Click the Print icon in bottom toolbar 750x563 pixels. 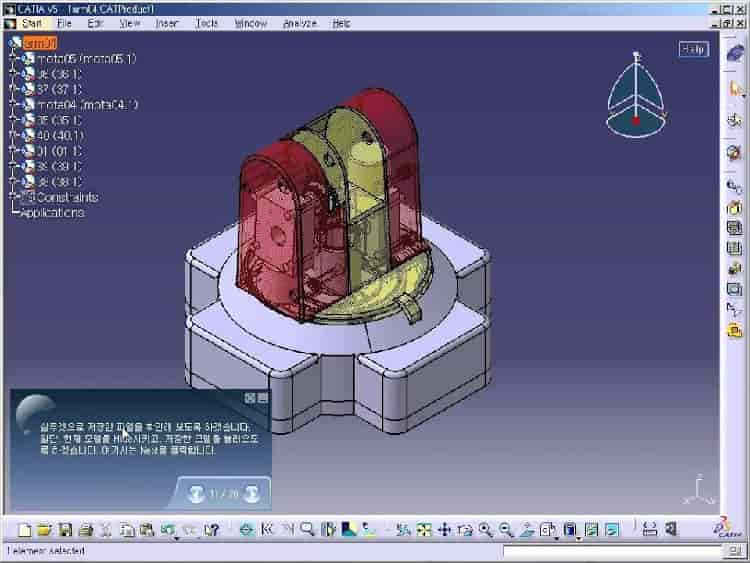(x=86, y=529)
